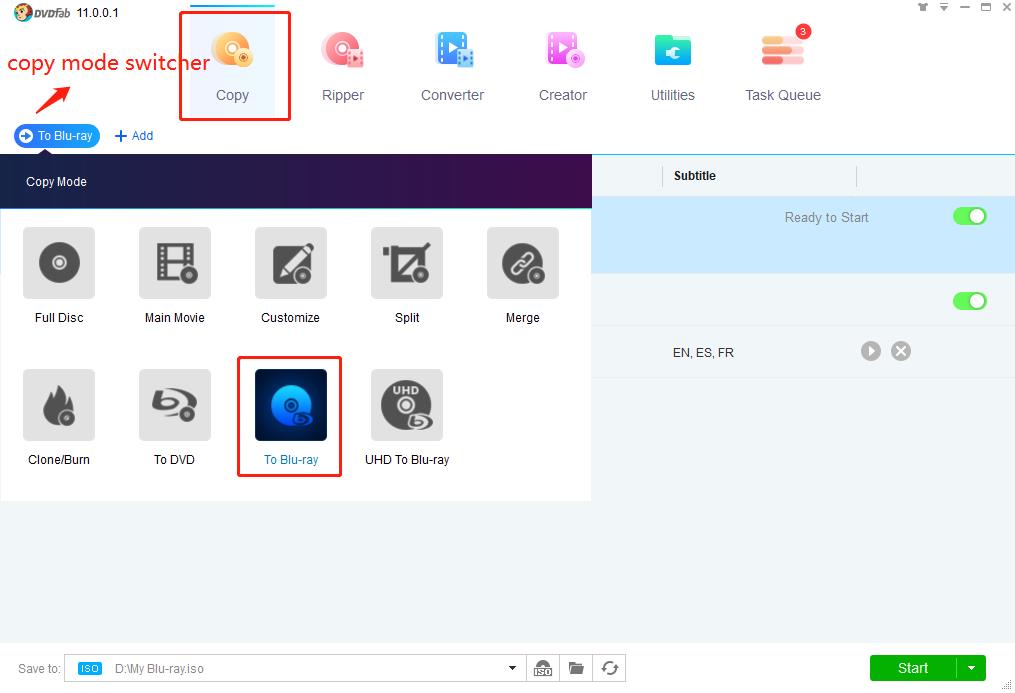Click the Subtitle column header
The height and width of the screenshot is (693, 1015).
(695, 176)
